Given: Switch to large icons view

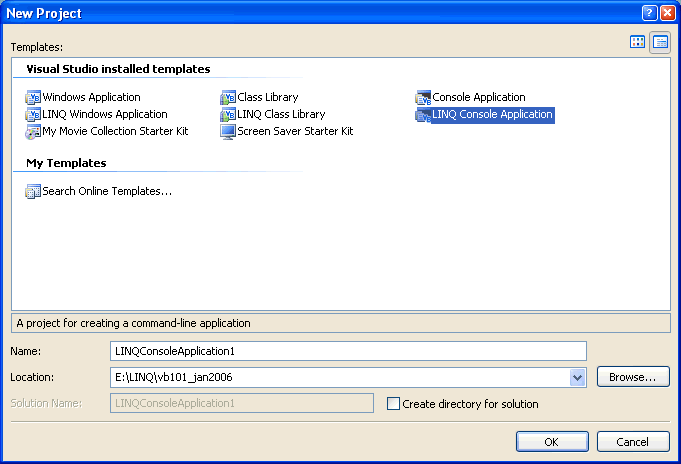Looking at the screenshot, I should [637, 42].
